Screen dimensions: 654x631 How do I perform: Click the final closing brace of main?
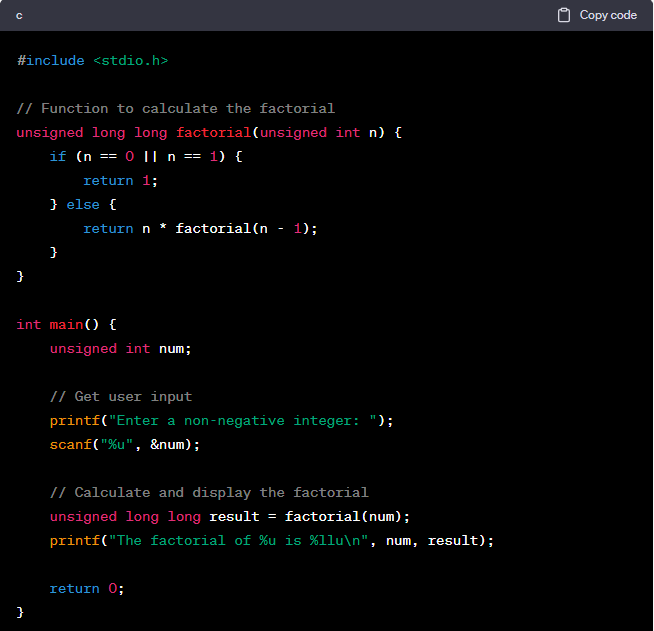pos(20,611)
